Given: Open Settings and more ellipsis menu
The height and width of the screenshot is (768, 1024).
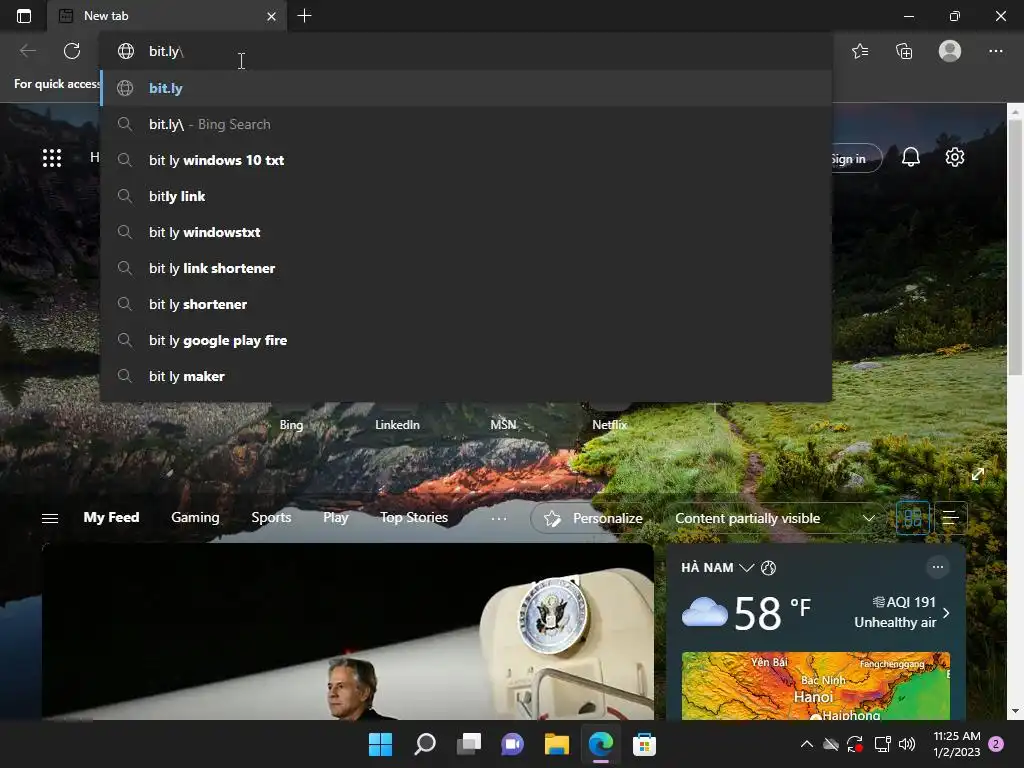Looking at the screenshot, I should (x=995, y=51).
